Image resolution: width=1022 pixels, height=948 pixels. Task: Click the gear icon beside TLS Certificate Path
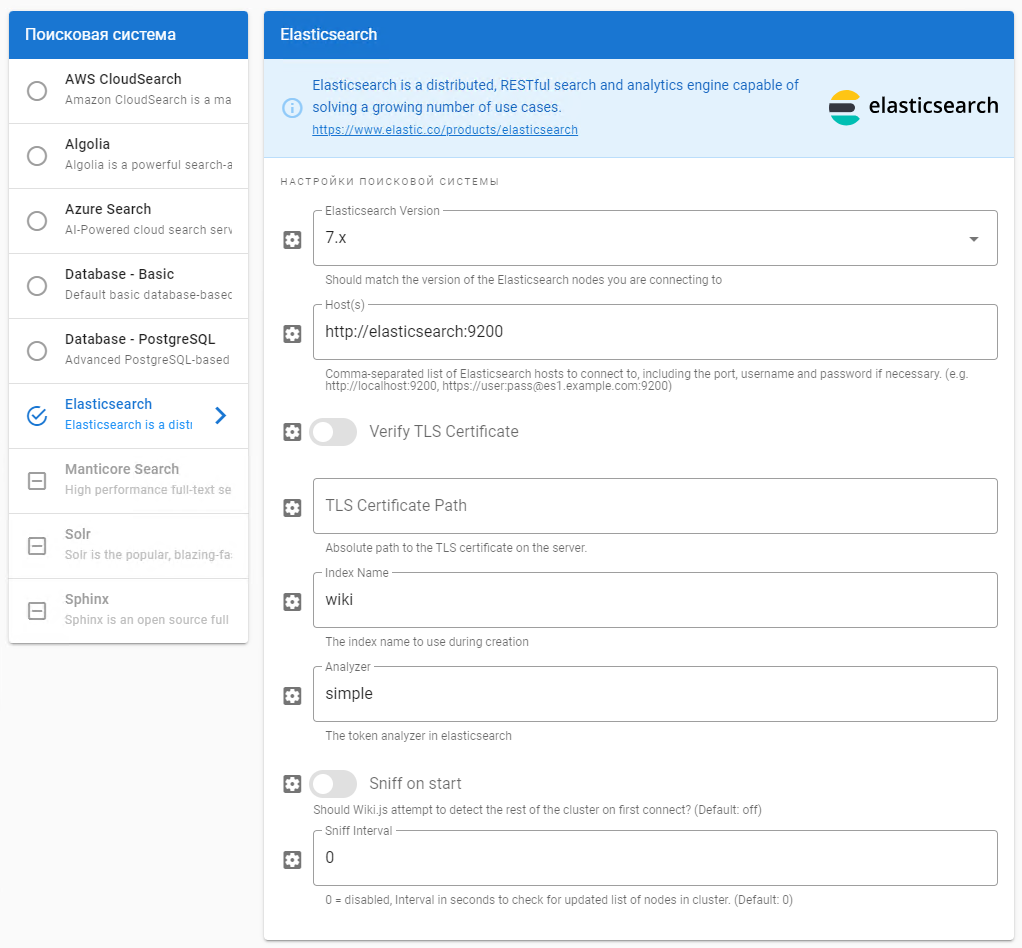pyautogui.click(x=292, y=508)
